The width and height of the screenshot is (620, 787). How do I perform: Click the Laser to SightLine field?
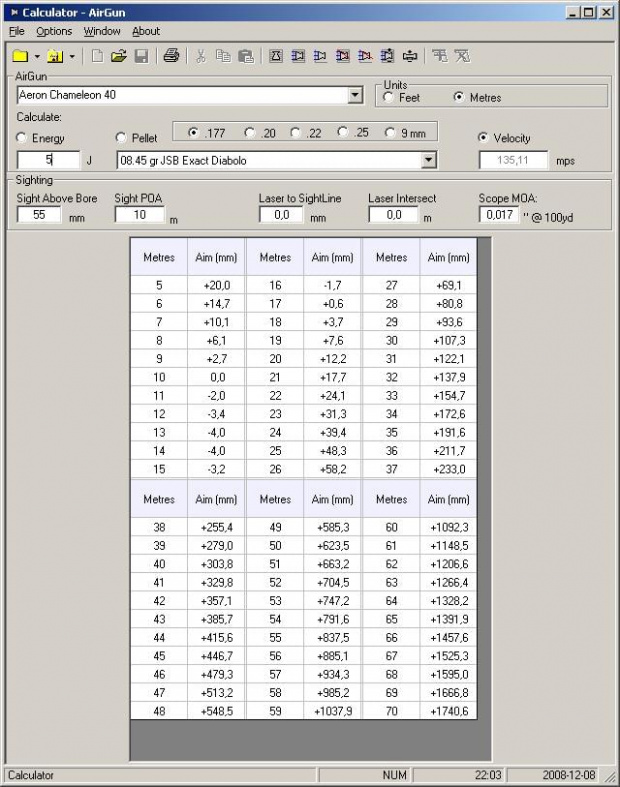tap(281, 215)
